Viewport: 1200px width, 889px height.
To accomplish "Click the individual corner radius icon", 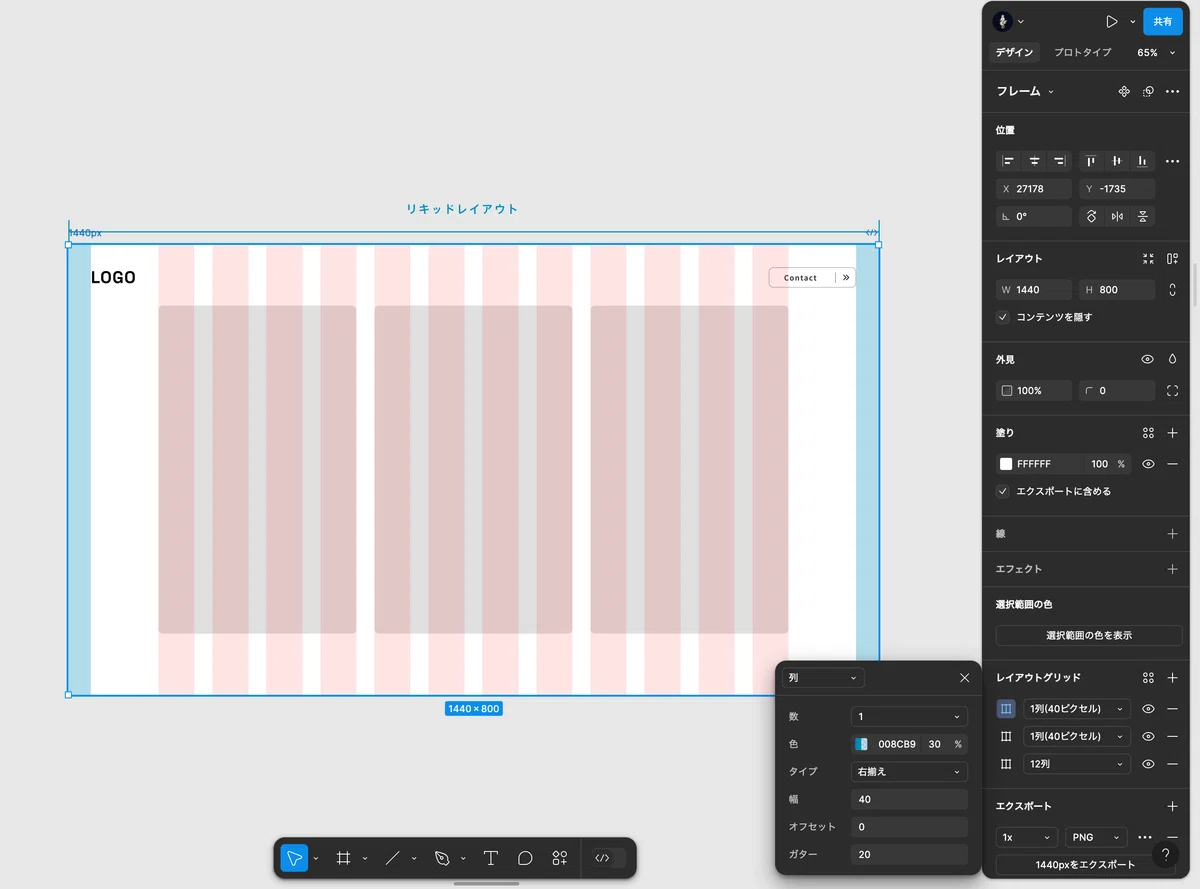I will (x=1173, y=390).
